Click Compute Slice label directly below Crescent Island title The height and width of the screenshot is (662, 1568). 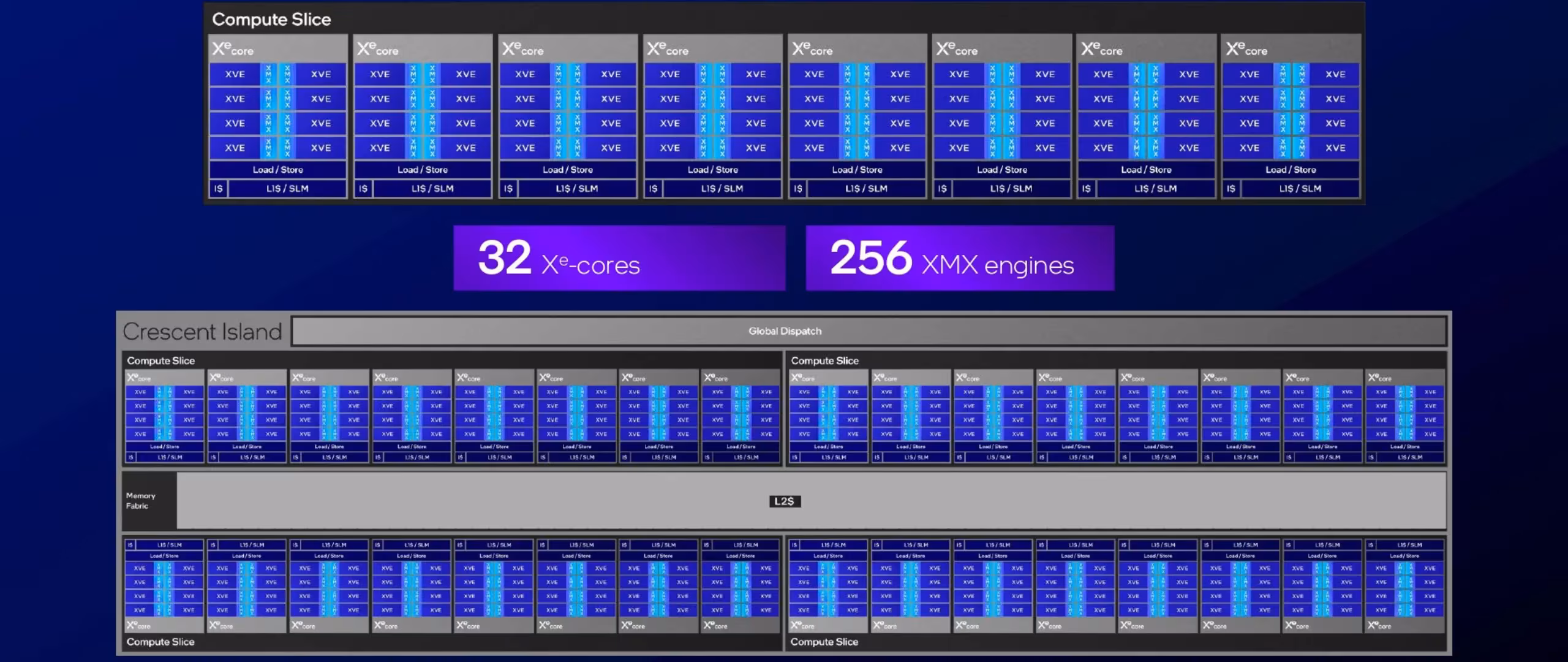(x=161, y=361)
